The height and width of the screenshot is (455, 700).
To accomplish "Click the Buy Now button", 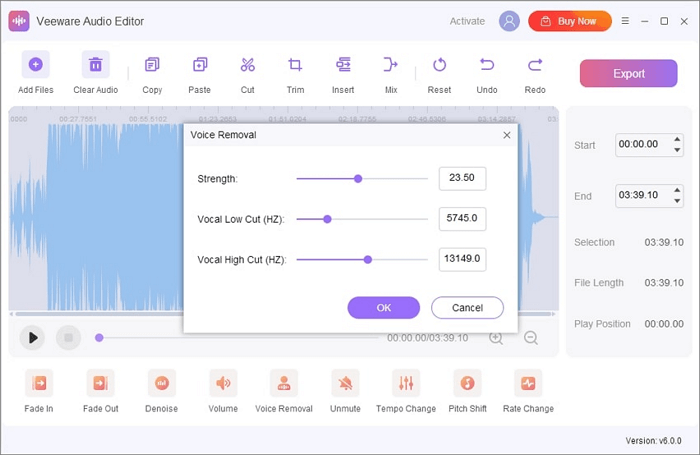I will (570, 21).
